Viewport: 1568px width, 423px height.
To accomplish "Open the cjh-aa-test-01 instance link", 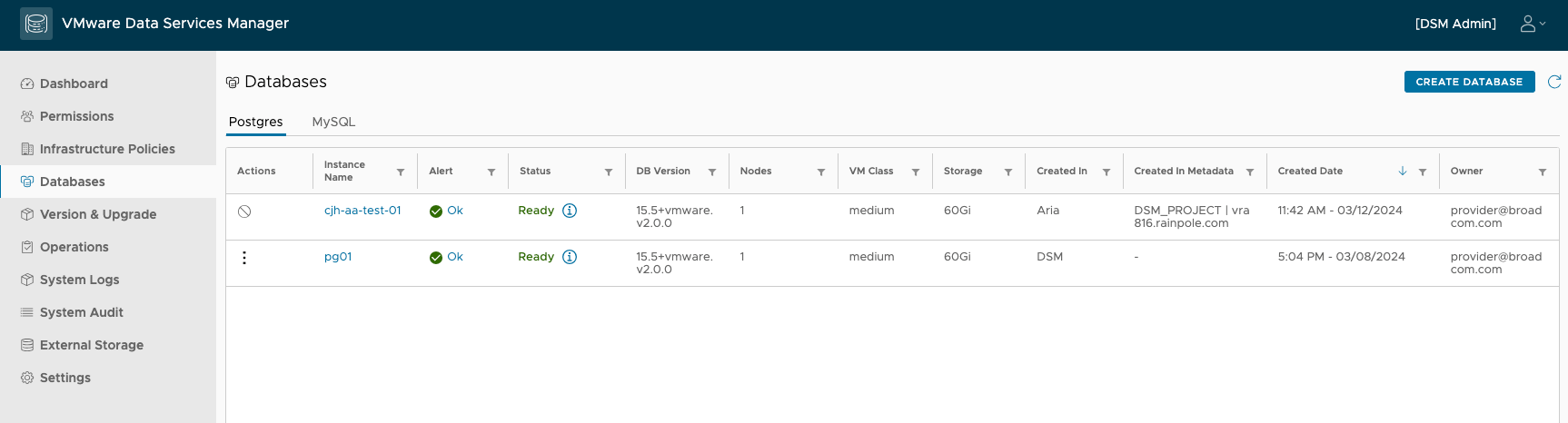I will click(362, 211).
